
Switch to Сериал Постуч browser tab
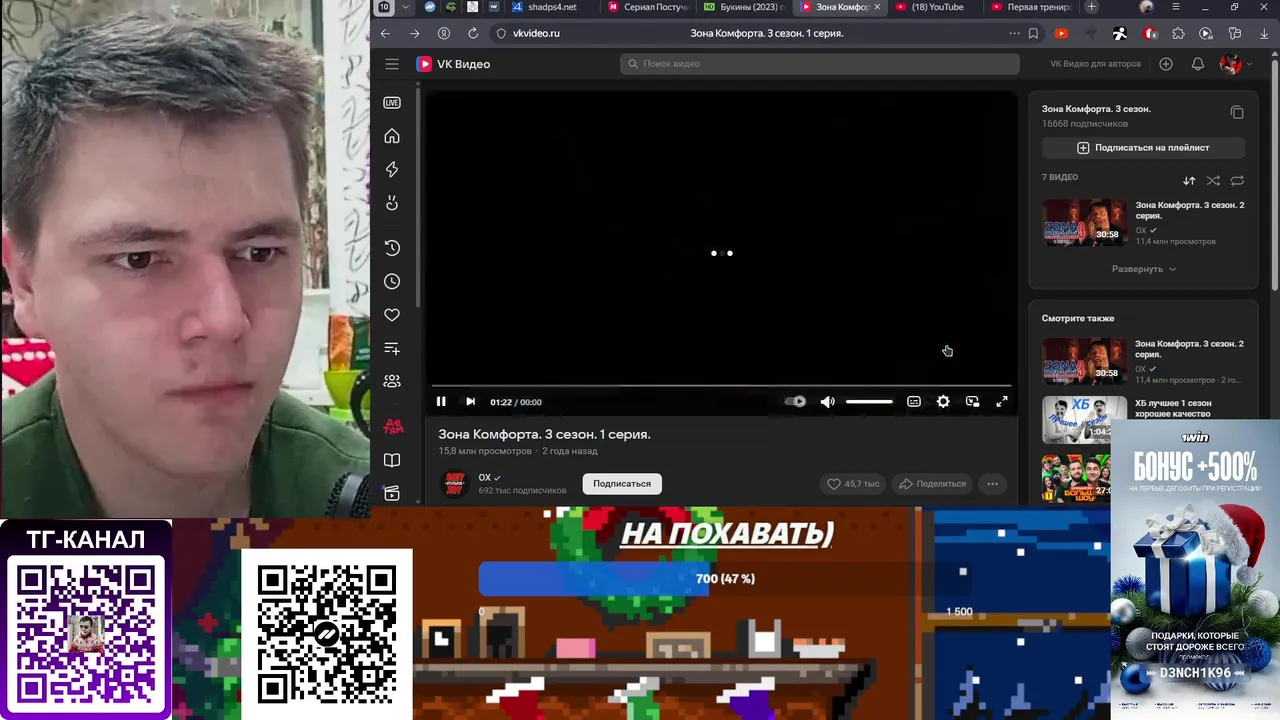[647, 7]
